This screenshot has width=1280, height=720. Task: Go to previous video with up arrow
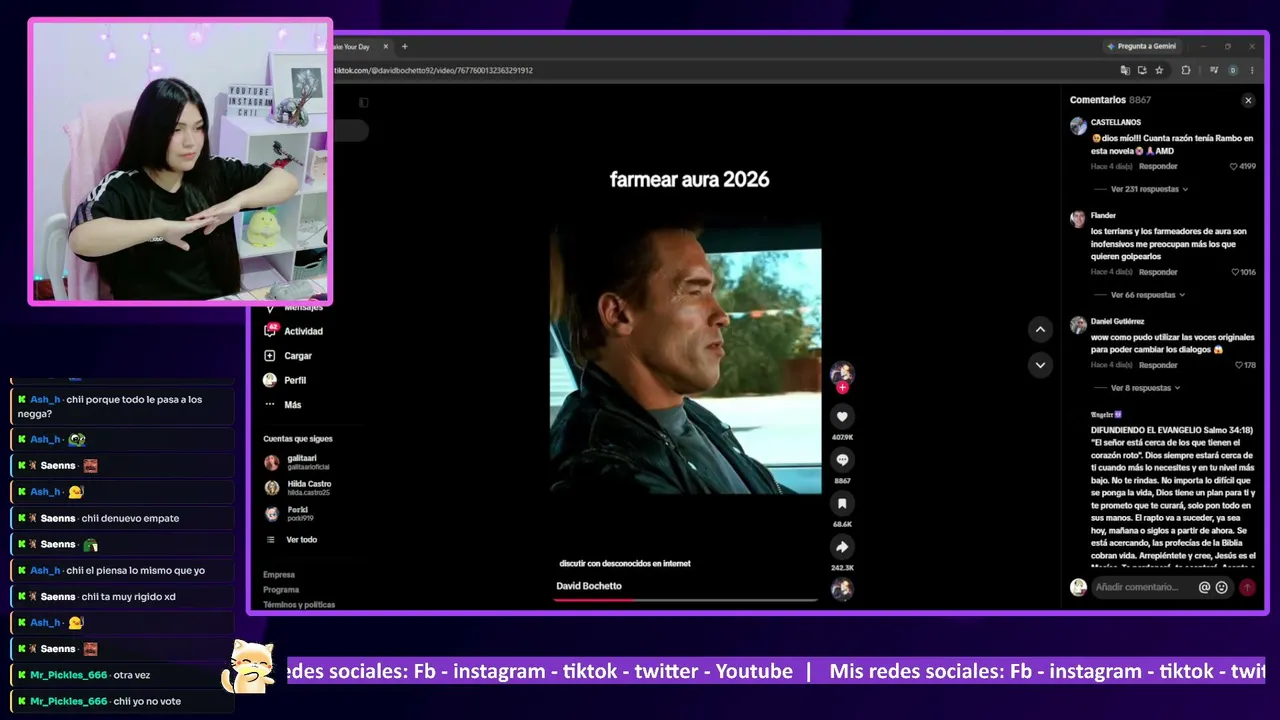coord(1040,329)
